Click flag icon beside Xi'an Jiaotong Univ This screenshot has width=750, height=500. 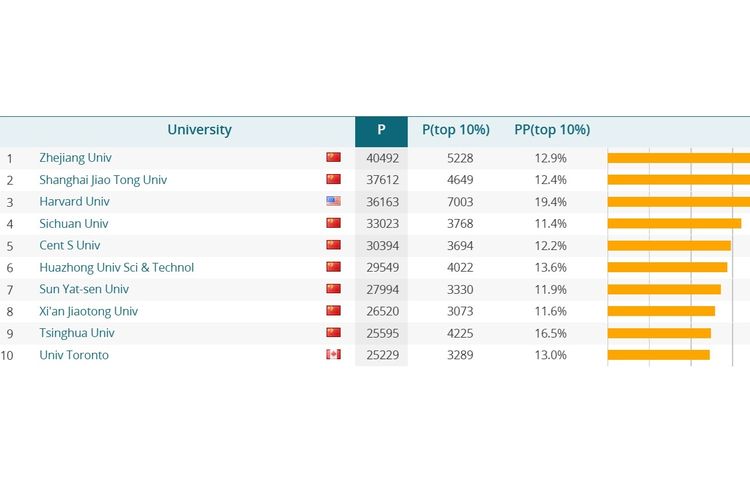point(333,311)
